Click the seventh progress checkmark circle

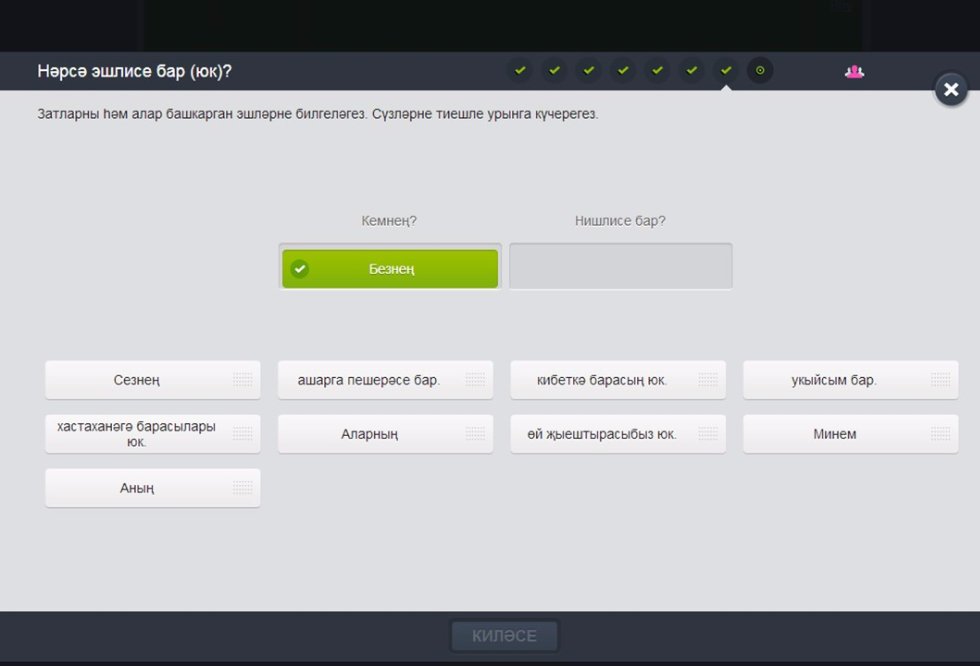point(726,71)
